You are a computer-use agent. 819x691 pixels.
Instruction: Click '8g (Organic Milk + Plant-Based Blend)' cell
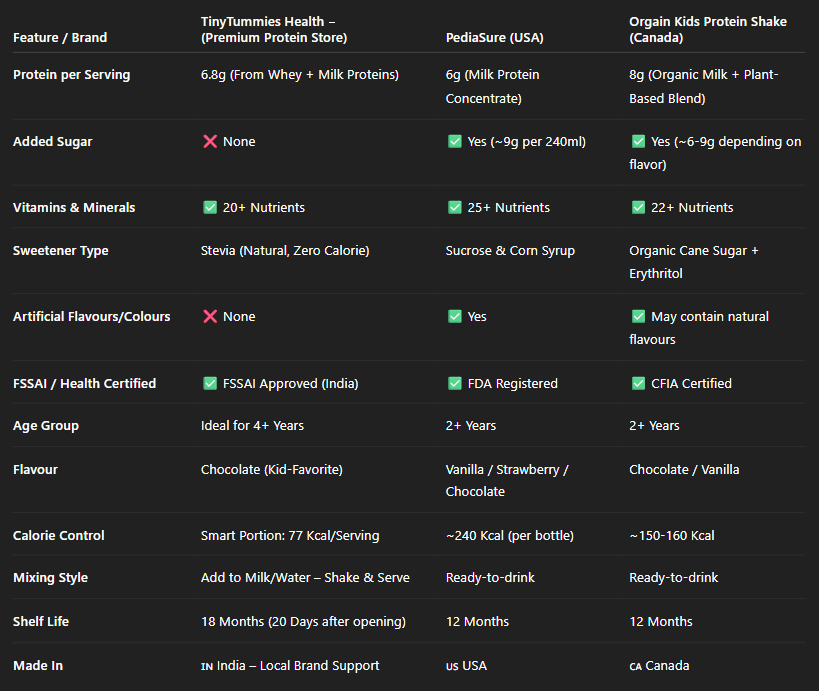point(704,87)
